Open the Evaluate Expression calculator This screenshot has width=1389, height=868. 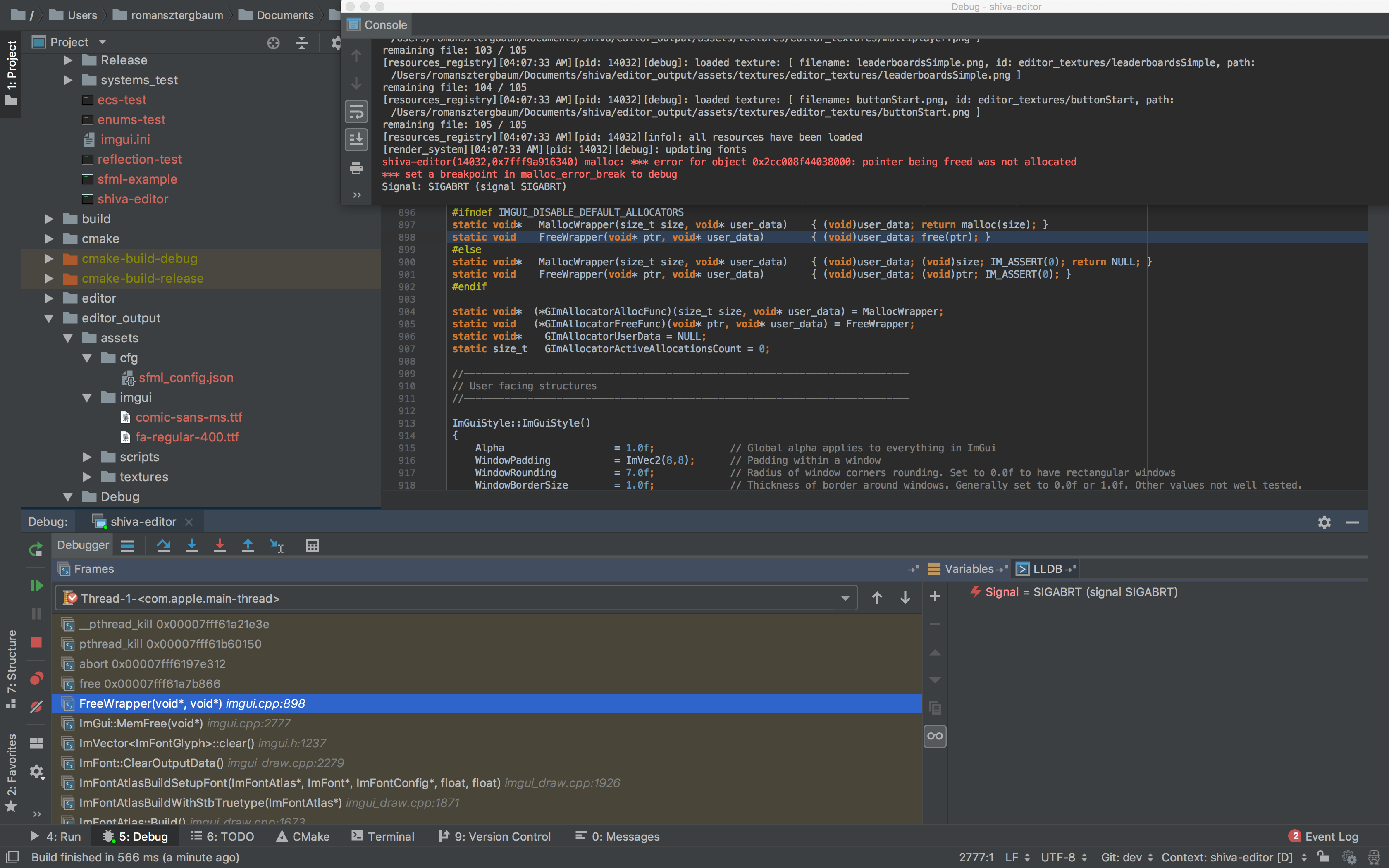tap(312, 545)
